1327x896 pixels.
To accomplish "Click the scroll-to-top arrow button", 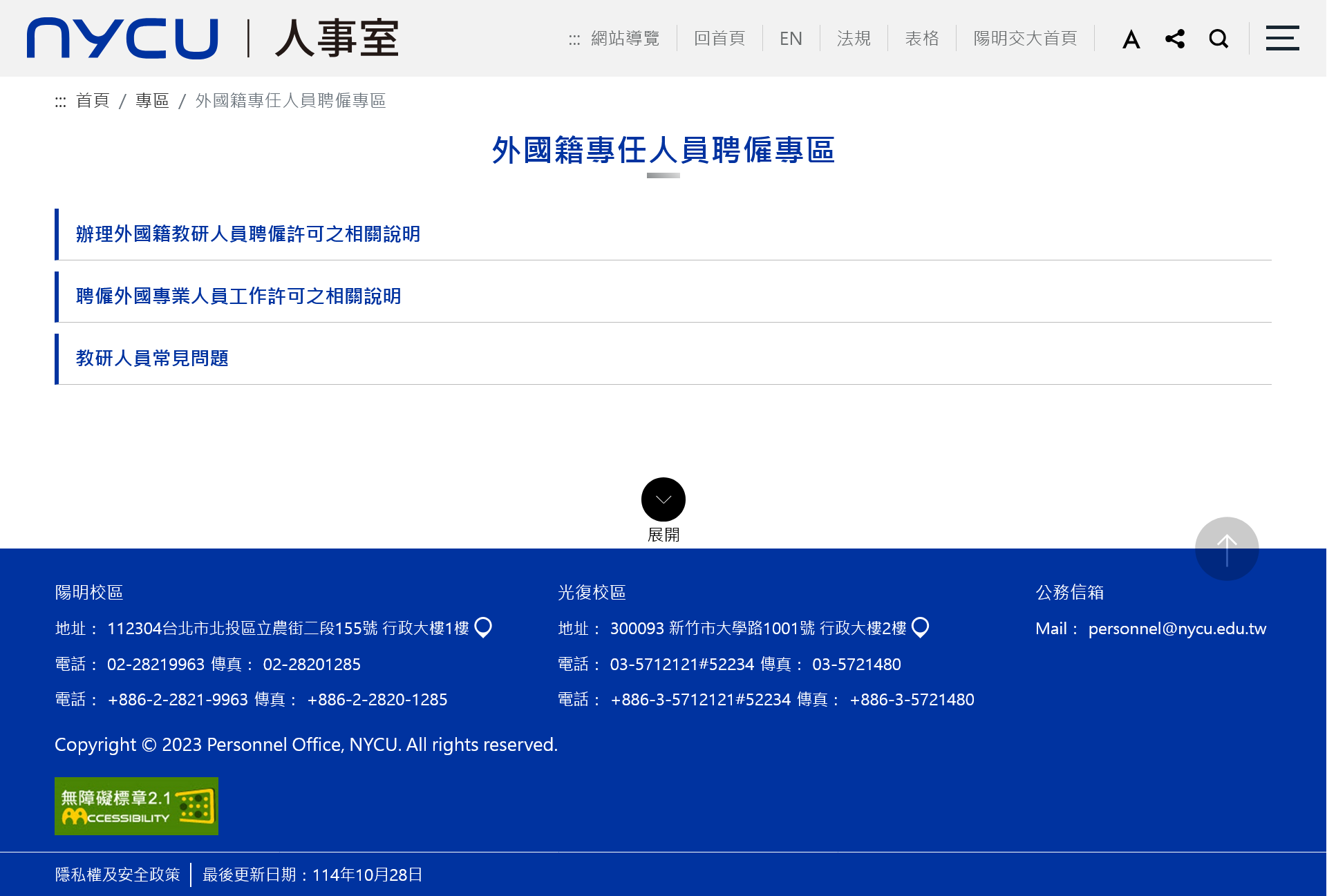I will [1227, 549].
